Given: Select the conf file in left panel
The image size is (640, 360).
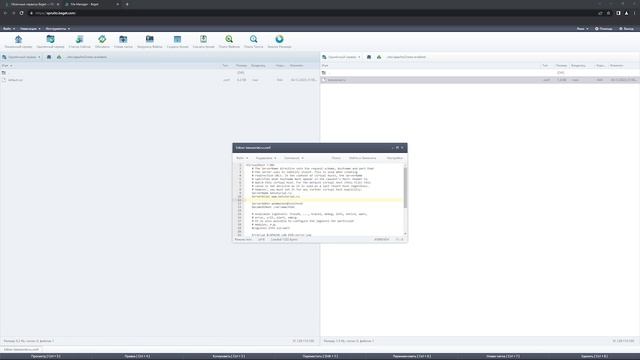Looking at the screenshot, I should coord(159,80).
